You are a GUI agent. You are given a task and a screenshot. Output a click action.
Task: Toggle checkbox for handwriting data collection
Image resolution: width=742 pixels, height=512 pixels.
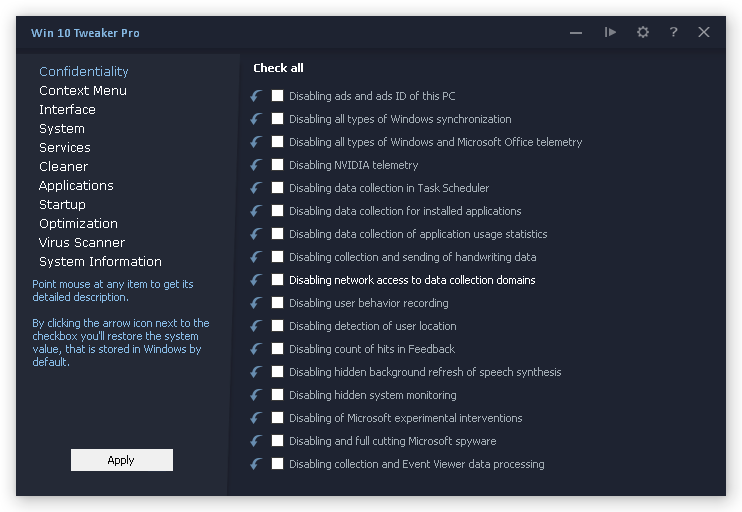coord(278,257)
